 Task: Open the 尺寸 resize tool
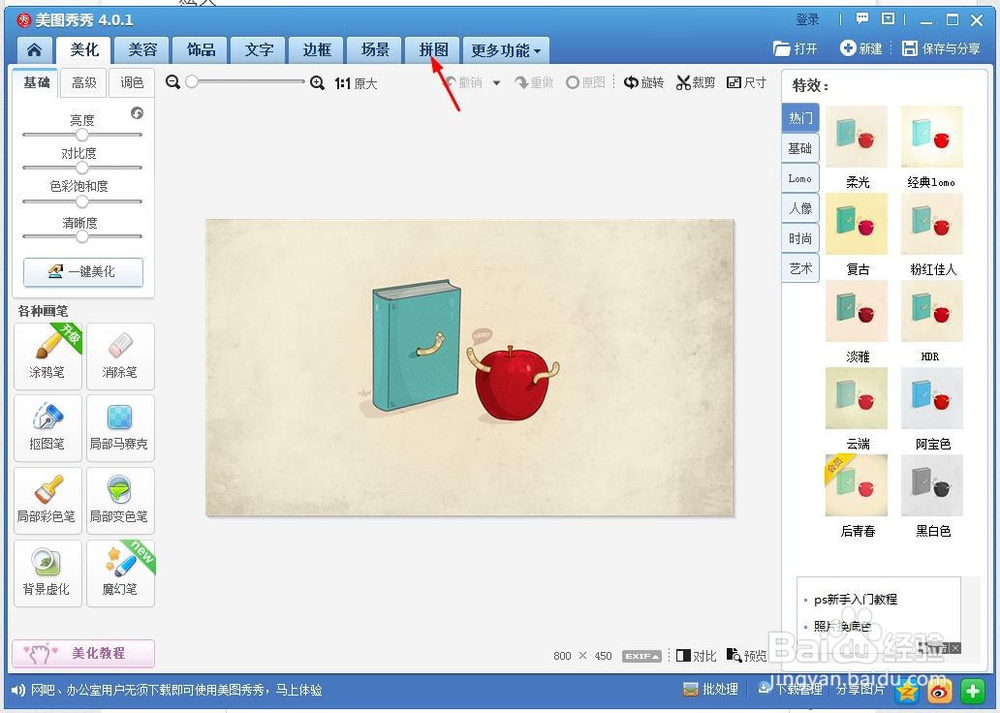(x=747, y=82)
